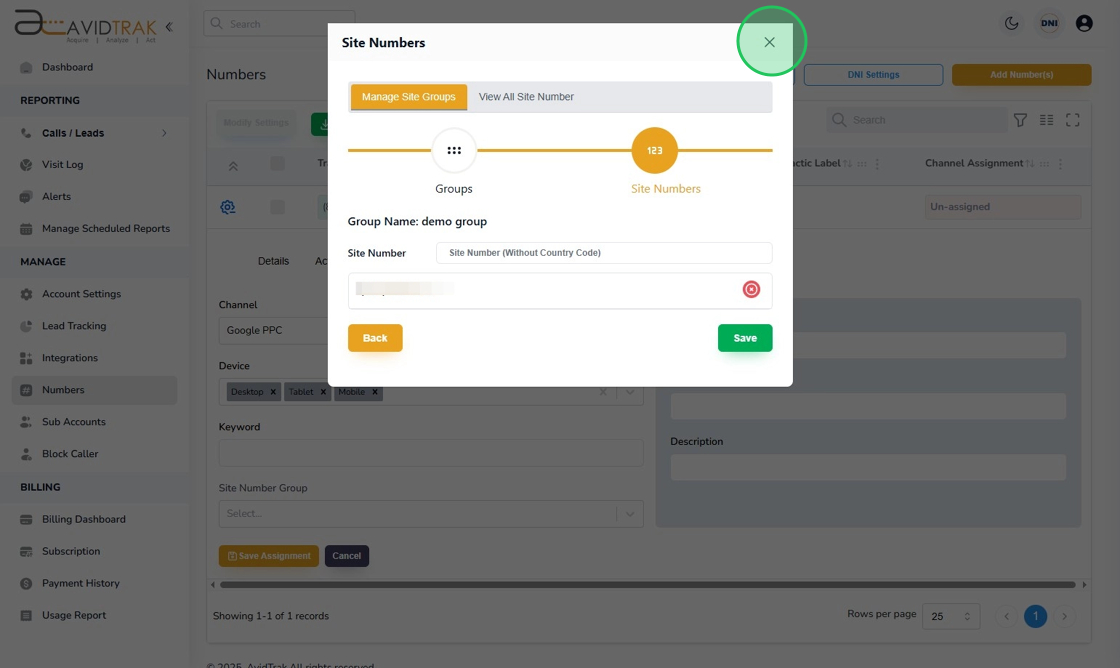Click the Account Settings gear icon
This screenshot has width=1120, height=668.
[26, 294]
